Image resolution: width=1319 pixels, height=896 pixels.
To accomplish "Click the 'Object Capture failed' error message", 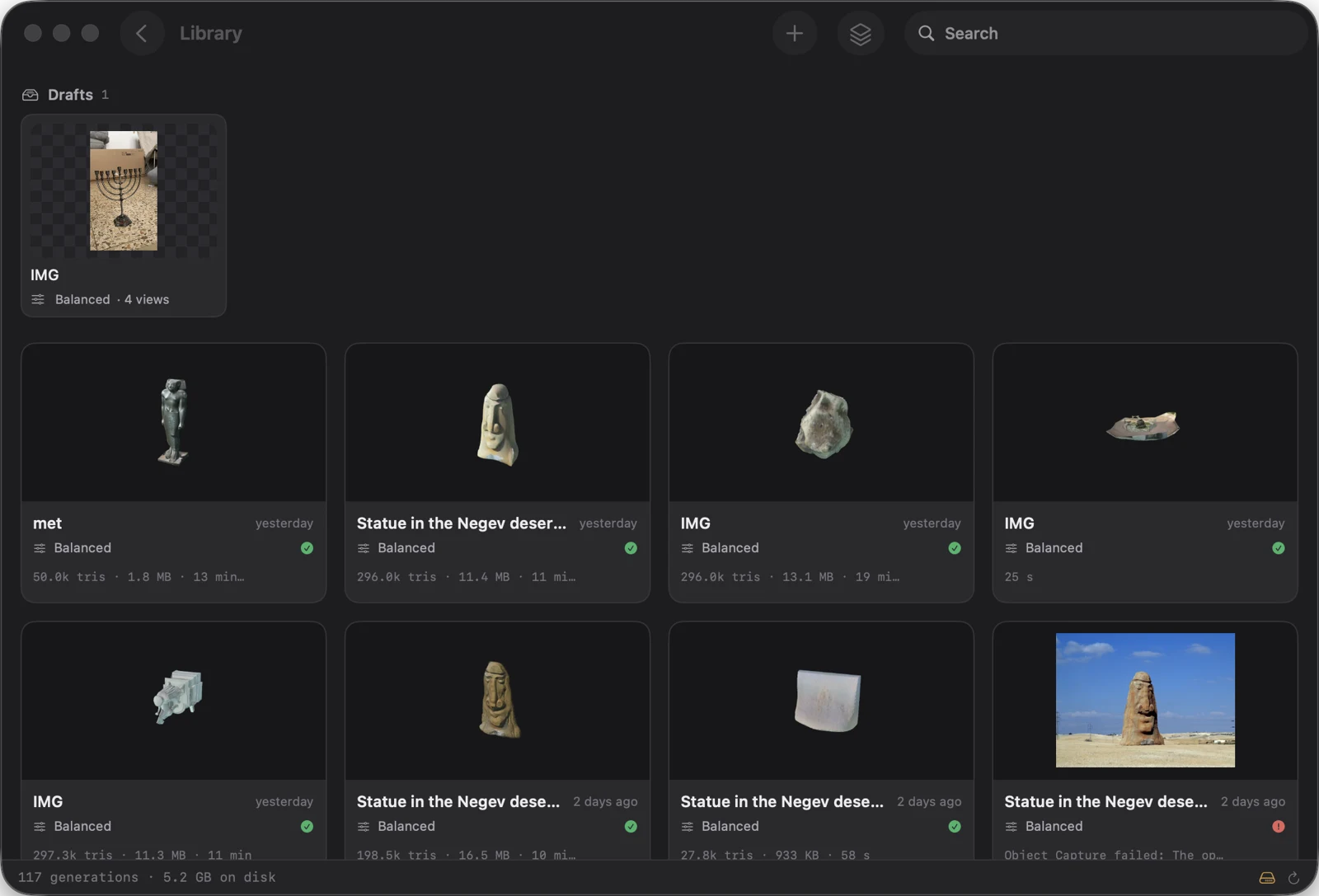I will pyautogui.click(x=1114, y=855).
